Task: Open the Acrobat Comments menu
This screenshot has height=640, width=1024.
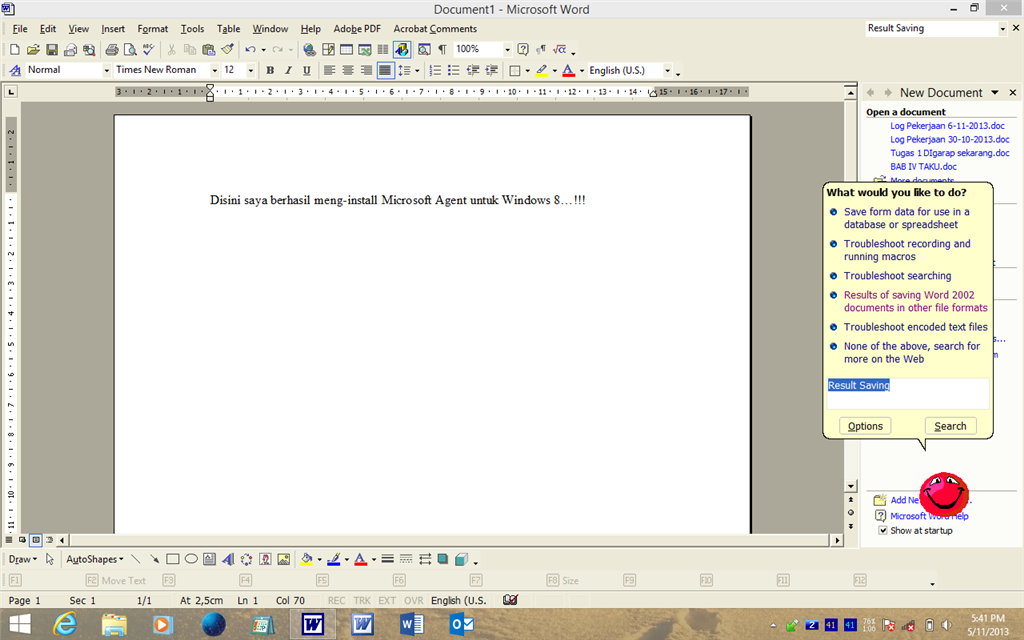Action: (435, 29)
